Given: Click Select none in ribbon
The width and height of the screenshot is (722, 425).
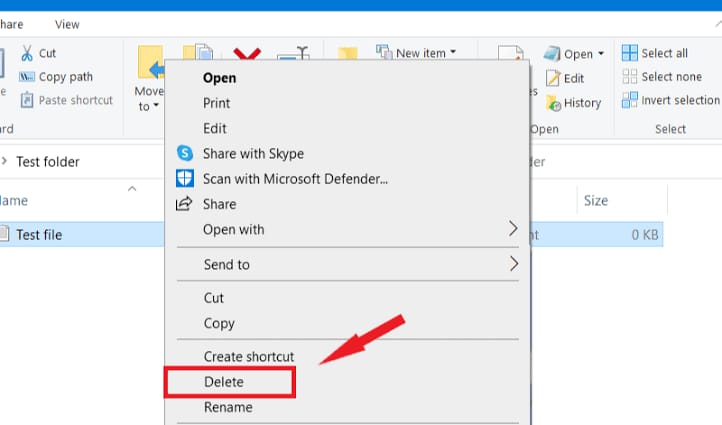Looking at the screenshot, I should click(662, 76).
